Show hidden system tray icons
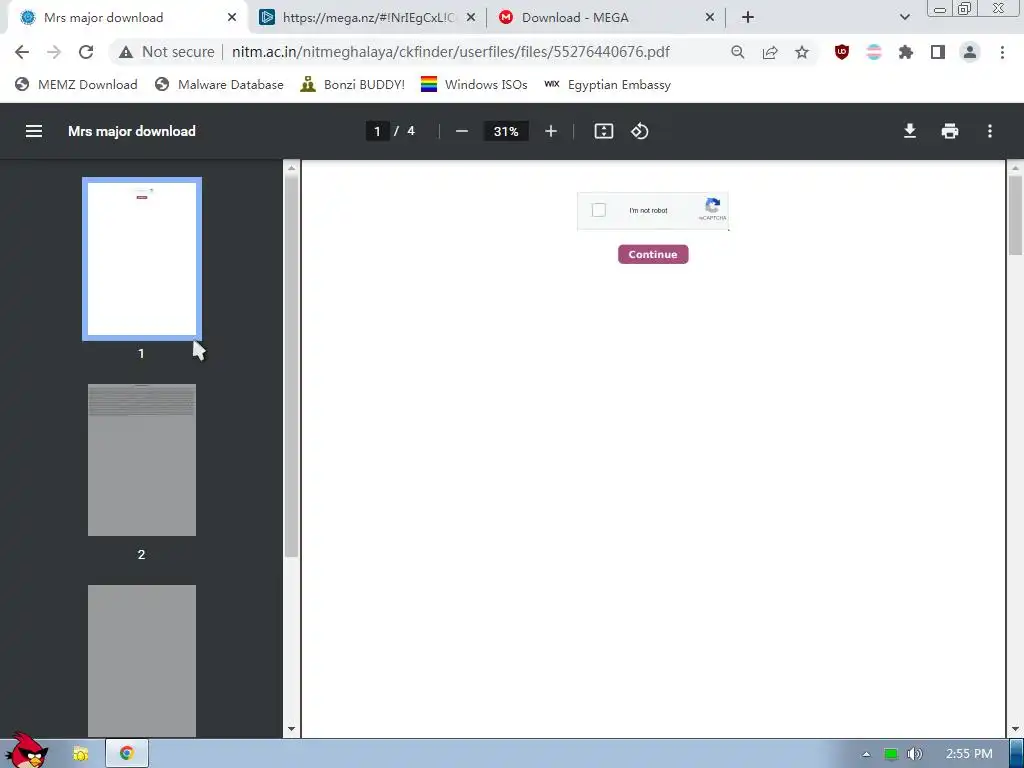The height and width of the screenshot is (768, 1024). coord(866,754)
